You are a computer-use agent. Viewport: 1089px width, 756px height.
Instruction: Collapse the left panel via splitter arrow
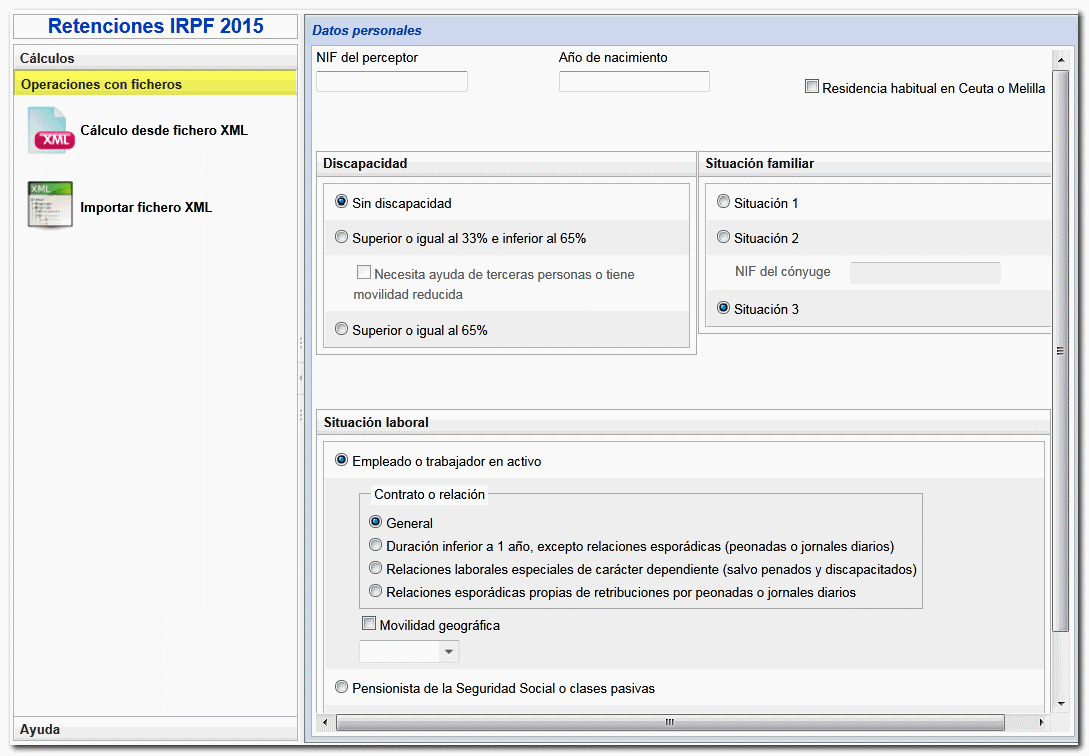[301, 378]
